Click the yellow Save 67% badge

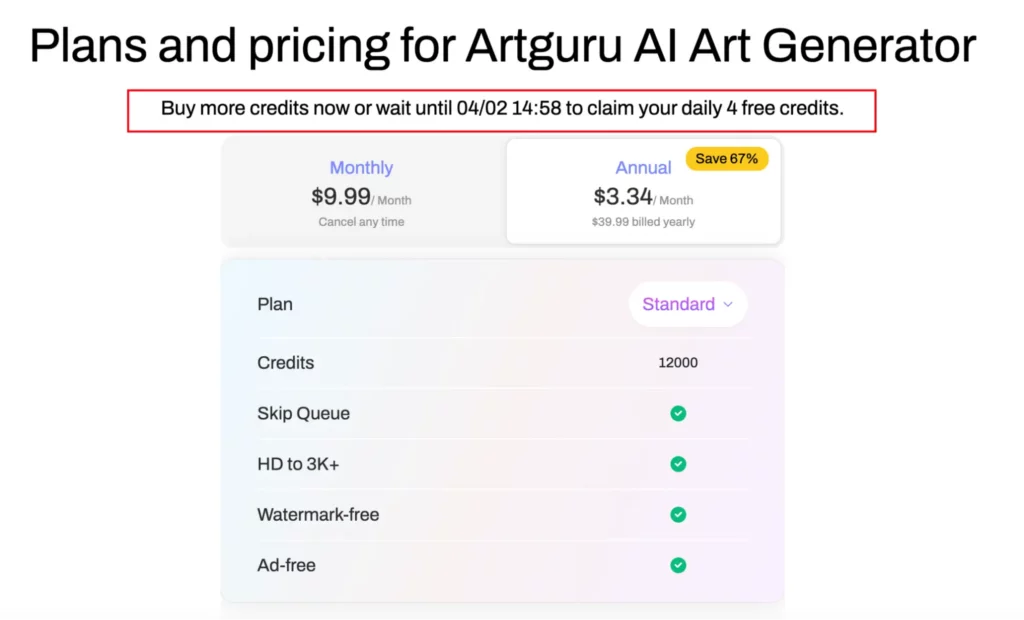727,158
